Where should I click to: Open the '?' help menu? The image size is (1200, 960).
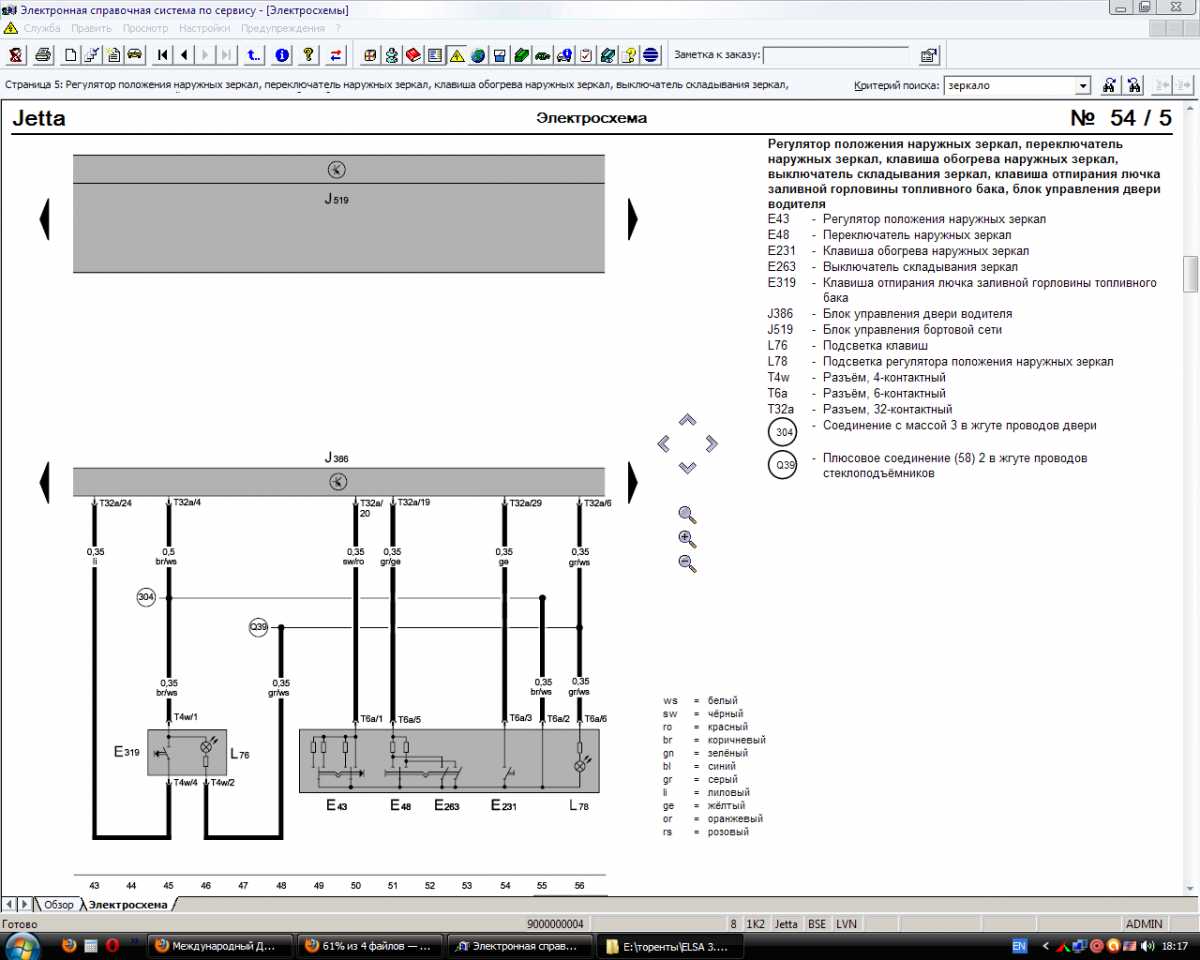338,28
